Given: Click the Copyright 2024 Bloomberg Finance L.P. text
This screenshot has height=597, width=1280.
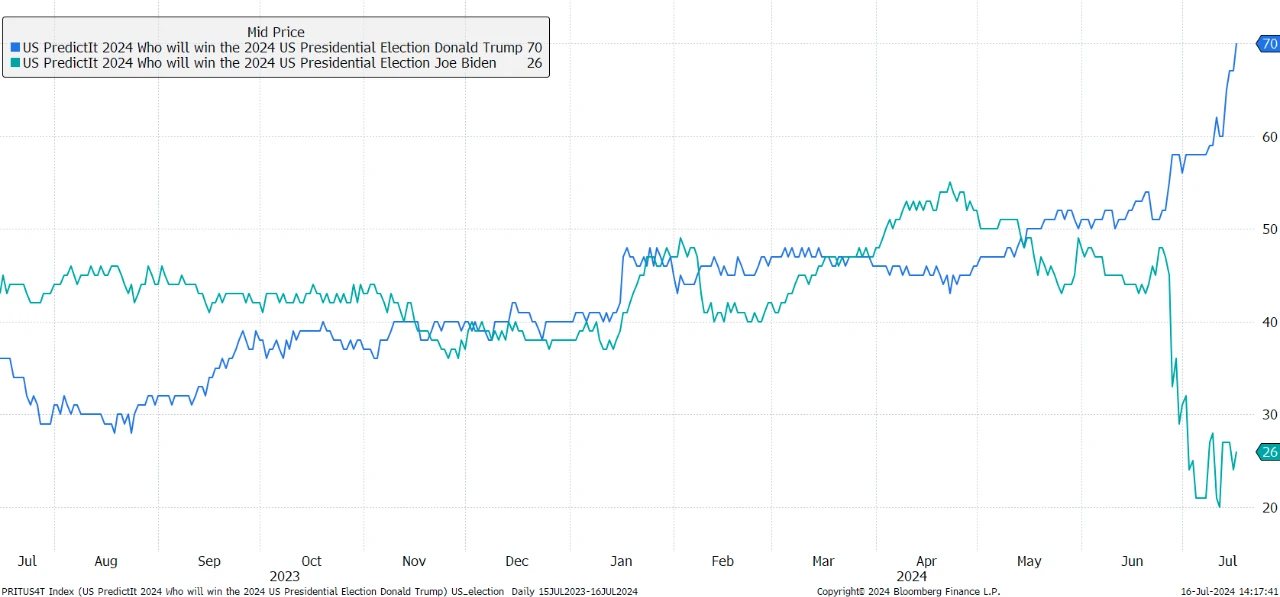Looking at the screenshot, I should tap(908, 591).
